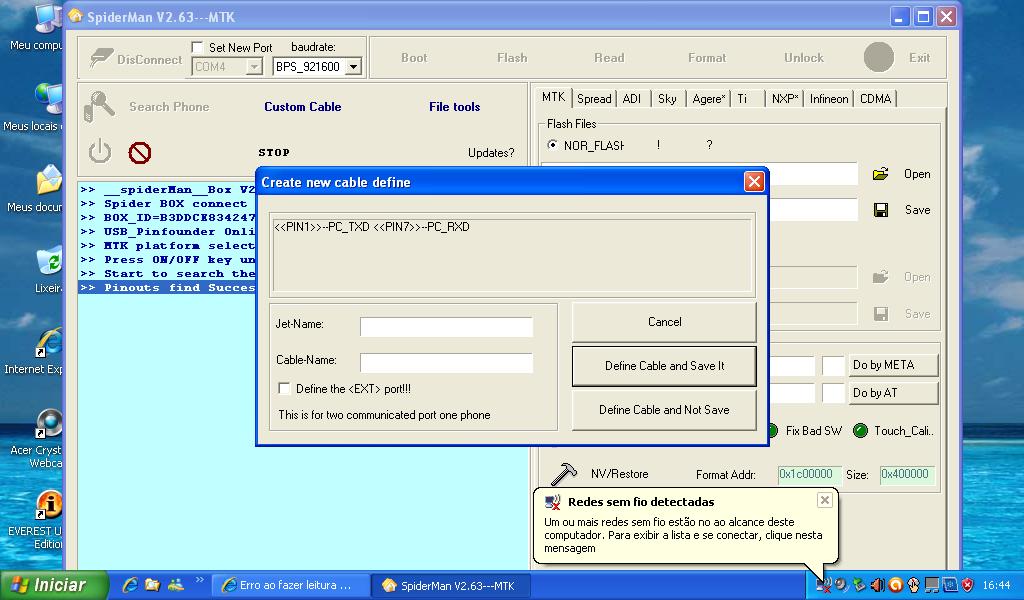Switch to the Agere* tab
The image size is (1024, 600).
point(709,99)
